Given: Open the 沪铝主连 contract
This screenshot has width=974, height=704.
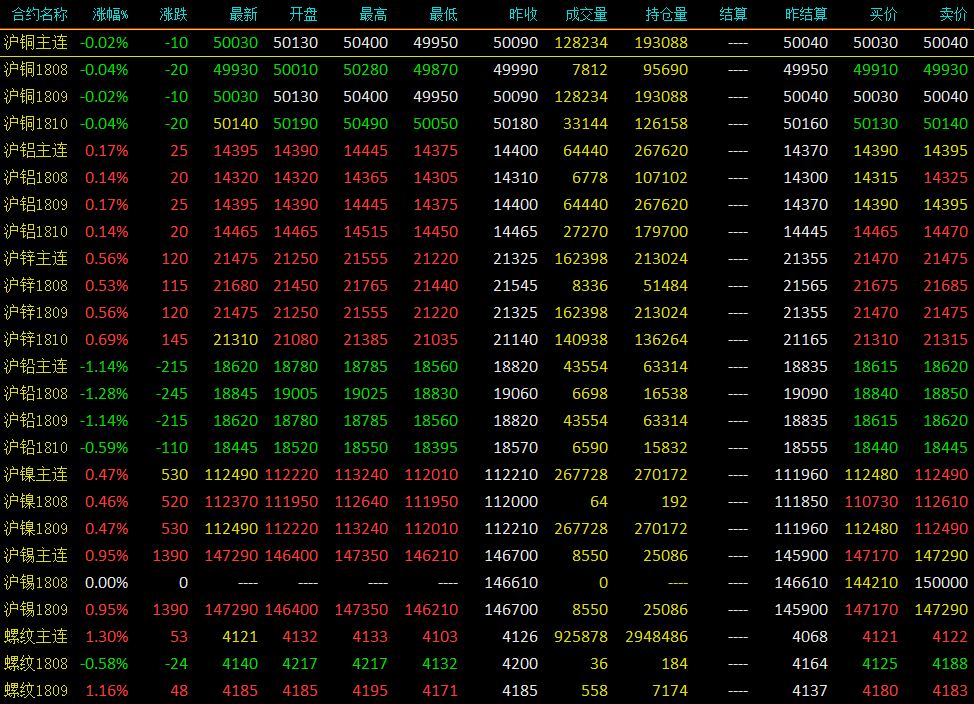Looking at the screenshot, I should (487, 150).
